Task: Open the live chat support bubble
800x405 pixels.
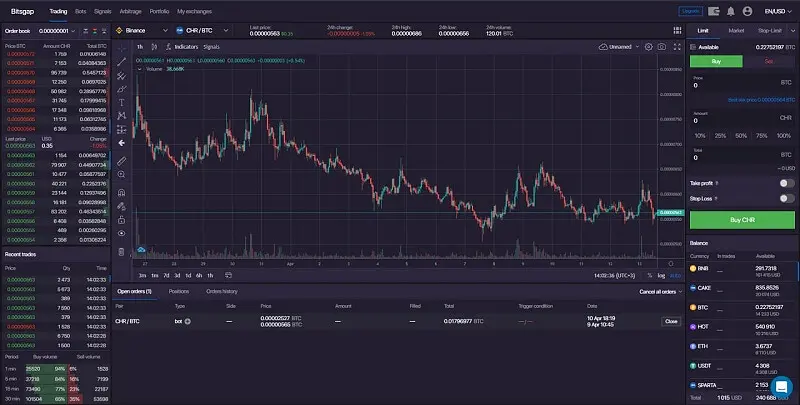Action: pos(781,386)
